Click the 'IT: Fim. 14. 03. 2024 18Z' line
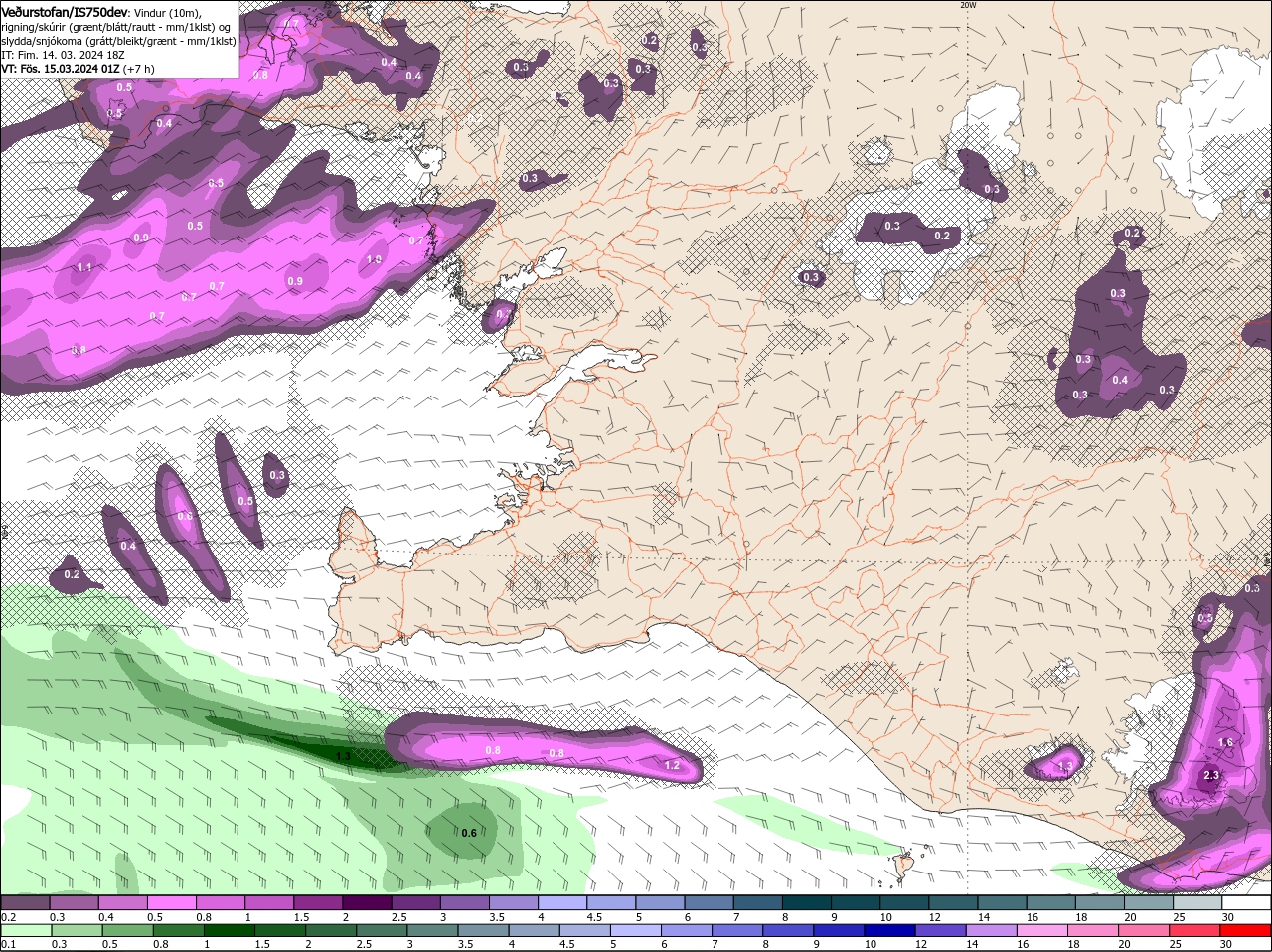1272x952 pixels. pos(63,55)
